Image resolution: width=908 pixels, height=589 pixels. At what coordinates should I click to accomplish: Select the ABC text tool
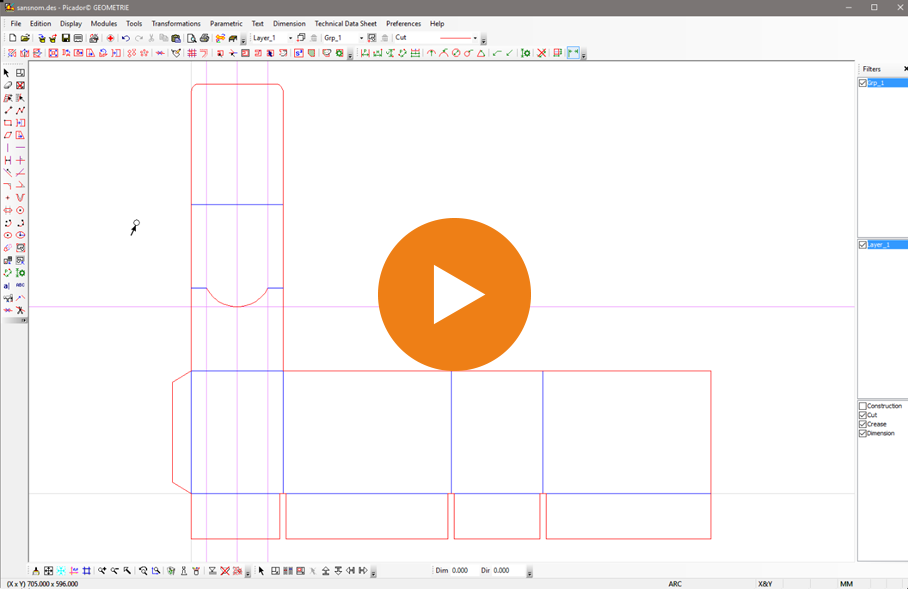(x=20, y=285)
